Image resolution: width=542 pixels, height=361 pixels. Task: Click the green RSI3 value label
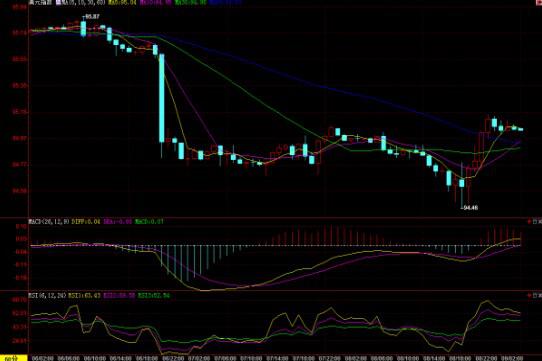[154, 296]
